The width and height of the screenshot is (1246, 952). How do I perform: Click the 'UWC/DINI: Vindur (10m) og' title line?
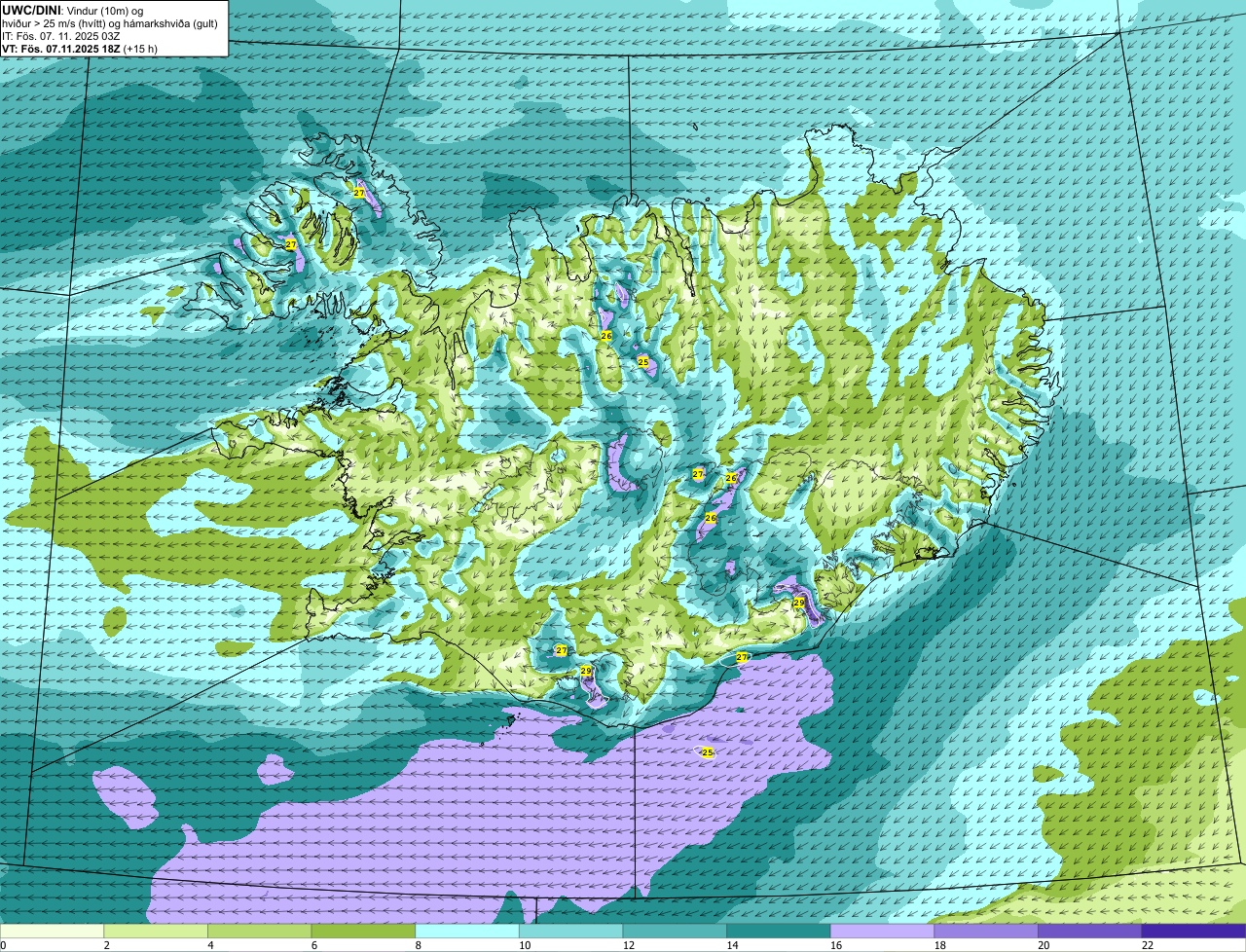[73, 11]
